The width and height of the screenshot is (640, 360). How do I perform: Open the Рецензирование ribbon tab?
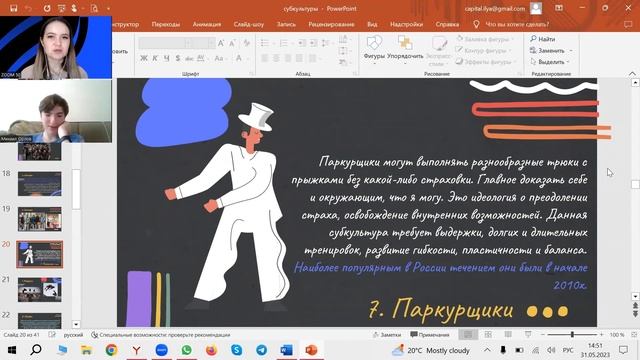[x=331, y=24]
